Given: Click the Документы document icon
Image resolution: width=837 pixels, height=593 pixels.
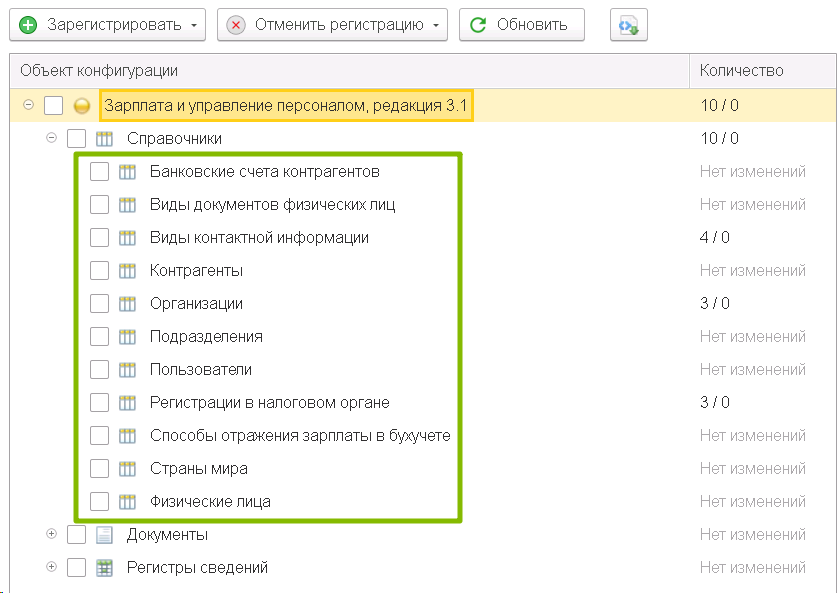Looking at the screenshot, I should [104, 535].
